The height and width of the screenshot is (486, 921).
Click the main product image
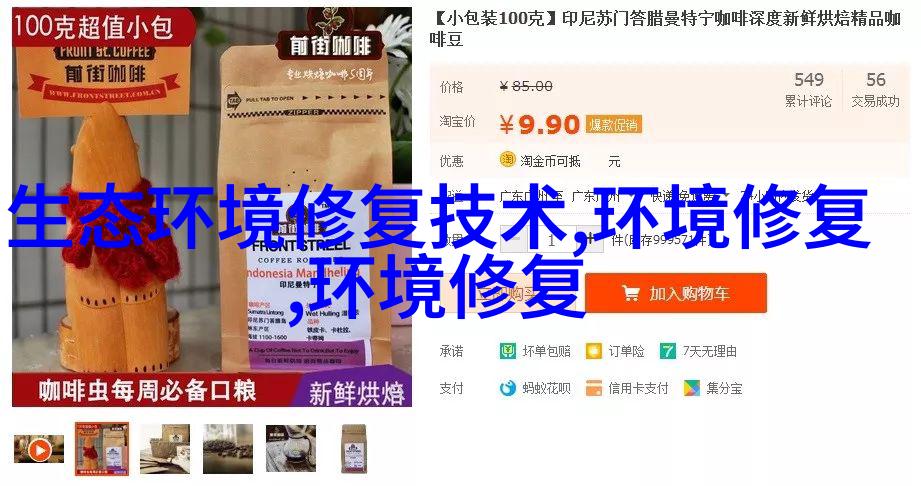[x=211, y=207]
